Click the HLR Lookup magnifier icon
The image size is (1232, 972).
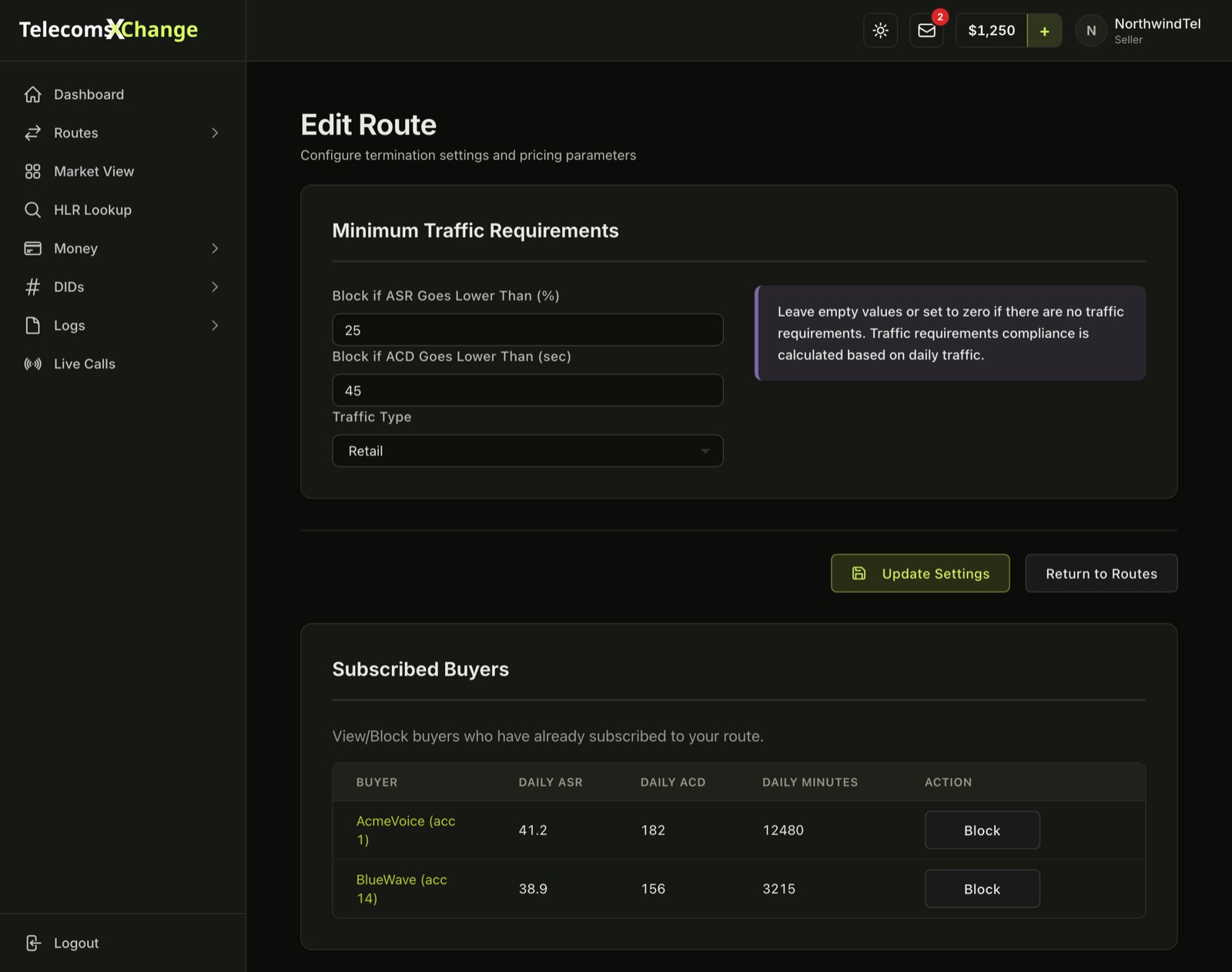[32, 209]
